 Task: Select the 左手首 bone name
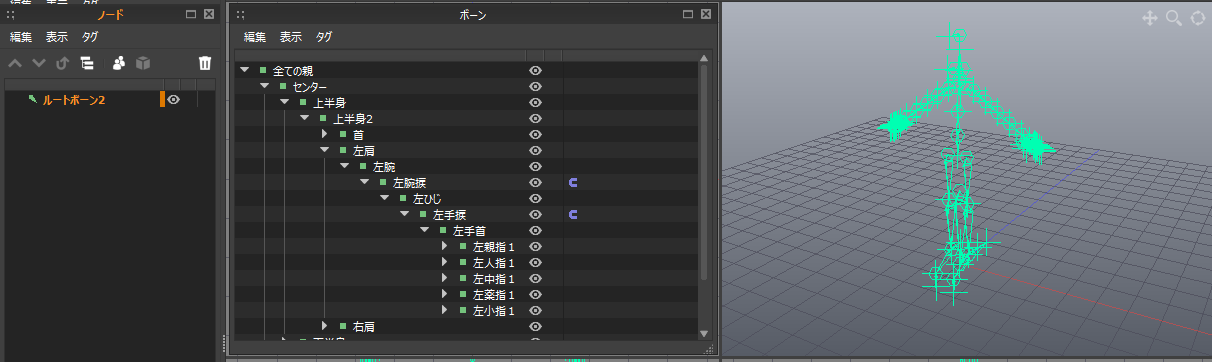click(x=469, y=231)
